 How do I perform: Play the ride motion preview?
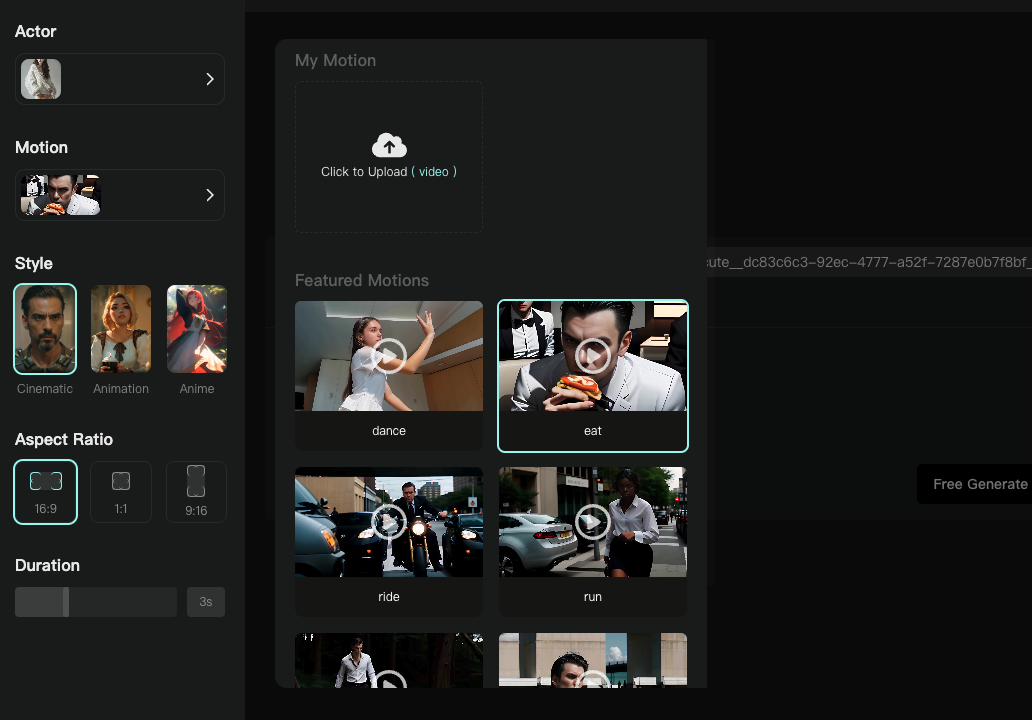point(389,522)
